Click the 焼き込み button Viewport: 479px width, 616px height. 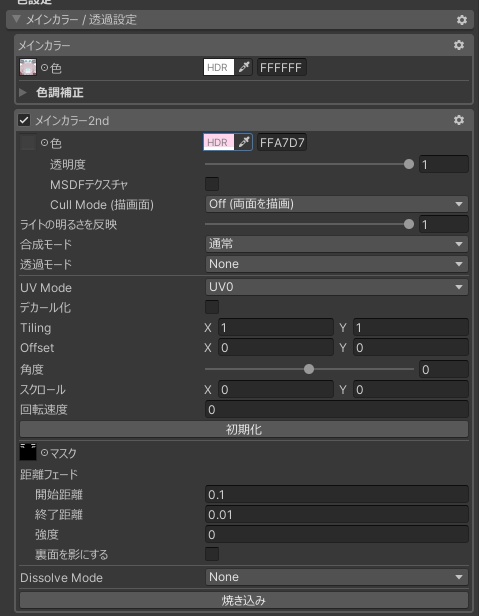click(x=244, y=600)
